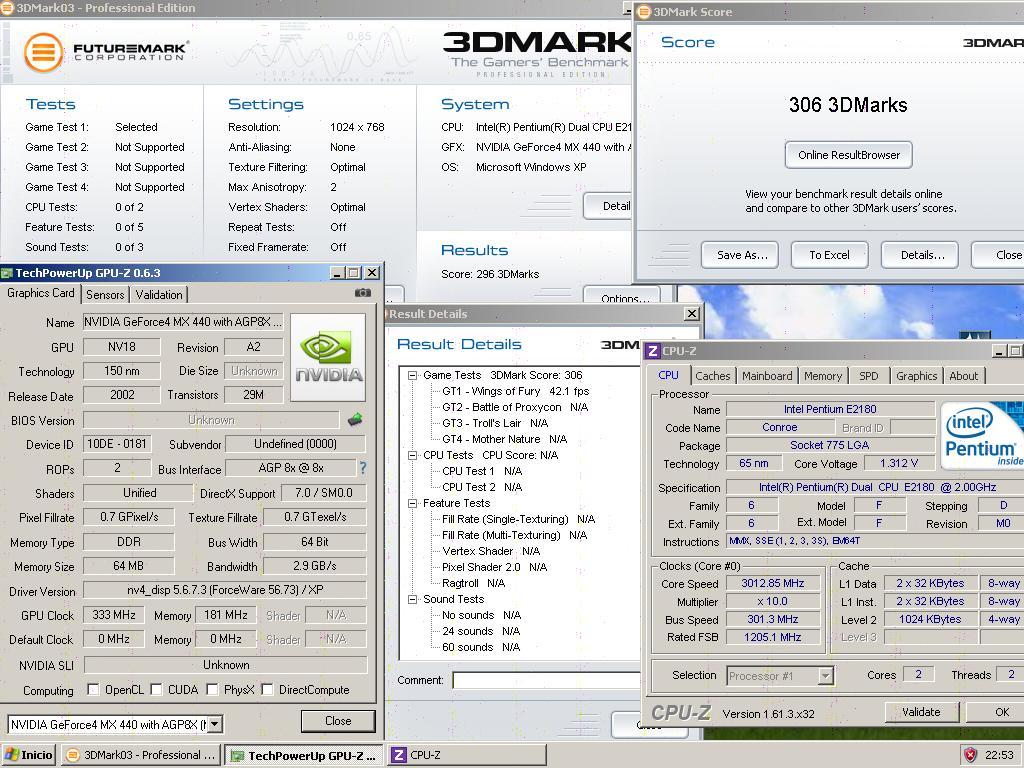
Task: Click the GPU-Z screenshot camera icon
Action: tap(362, 293)
